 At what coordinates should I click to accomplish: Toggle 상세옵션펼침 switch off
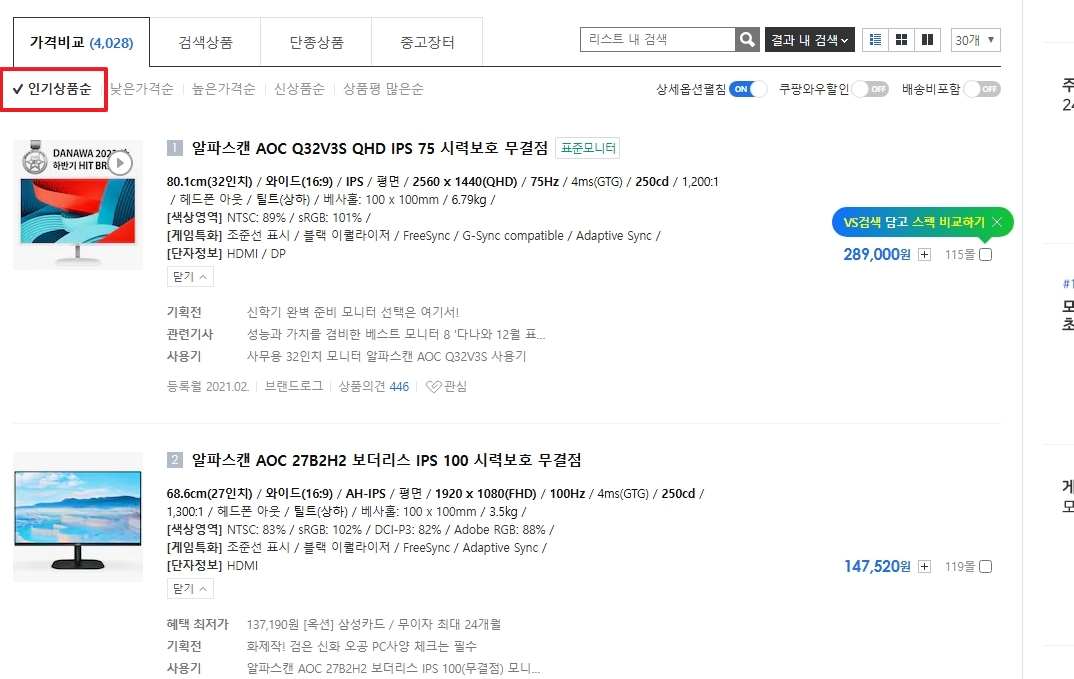tap(747, 89)
